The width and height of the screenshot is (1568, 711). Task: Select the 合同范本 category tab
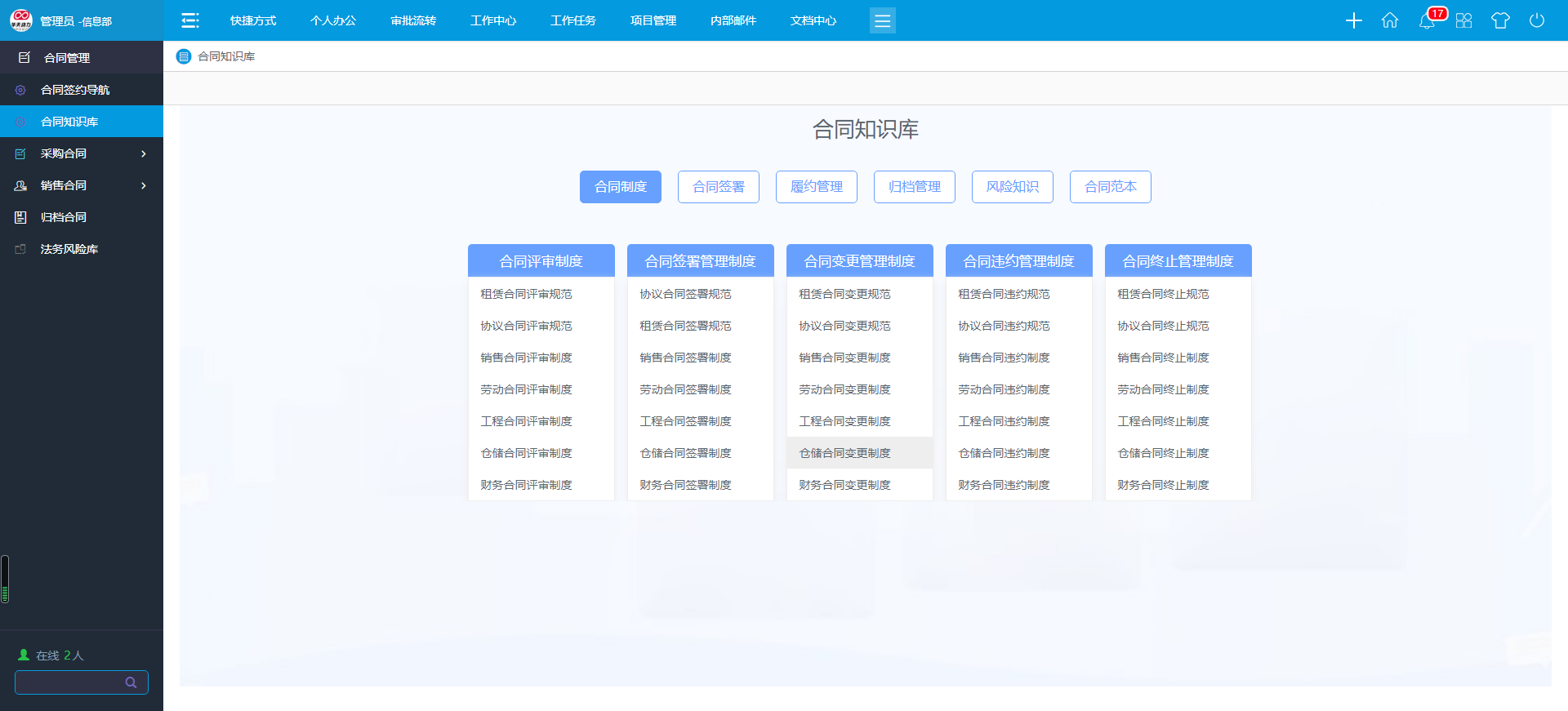click(x=1111, y=187)
